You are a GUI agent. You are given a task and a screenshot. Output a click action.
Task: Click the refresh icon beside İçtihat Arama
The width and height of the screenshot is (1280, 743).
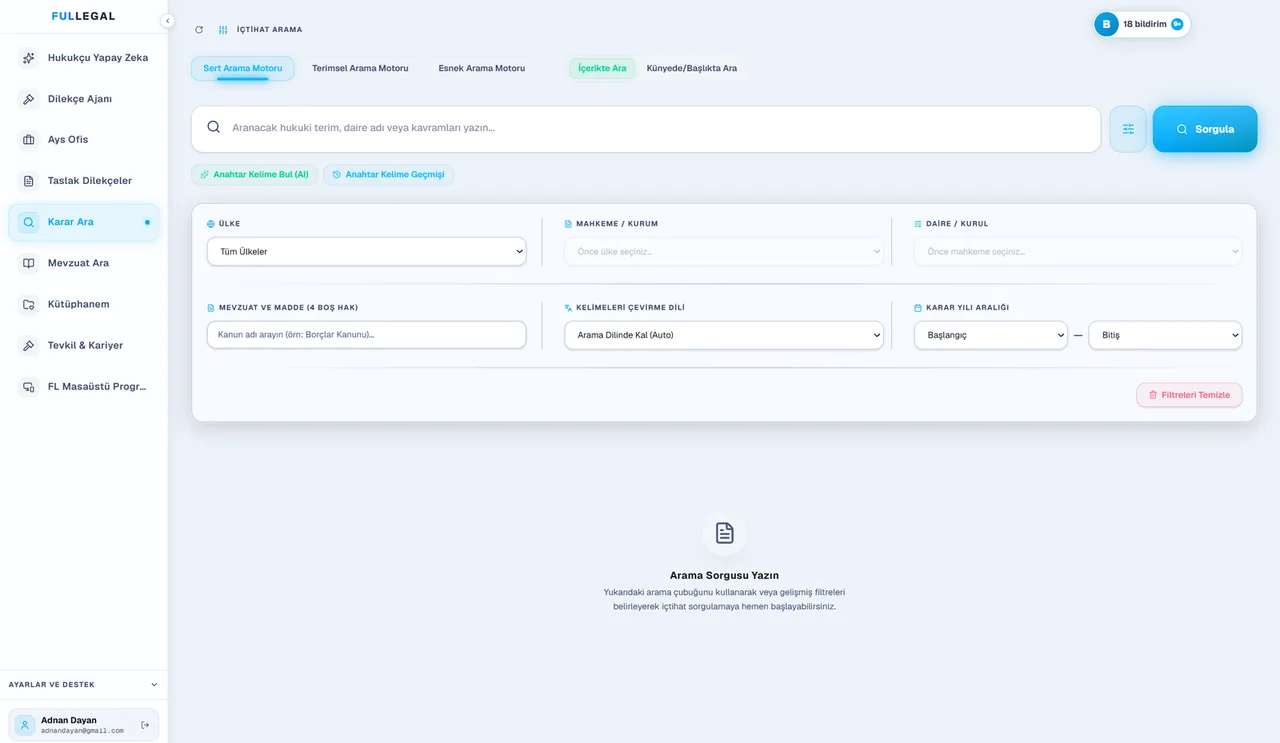pos(199,30)
